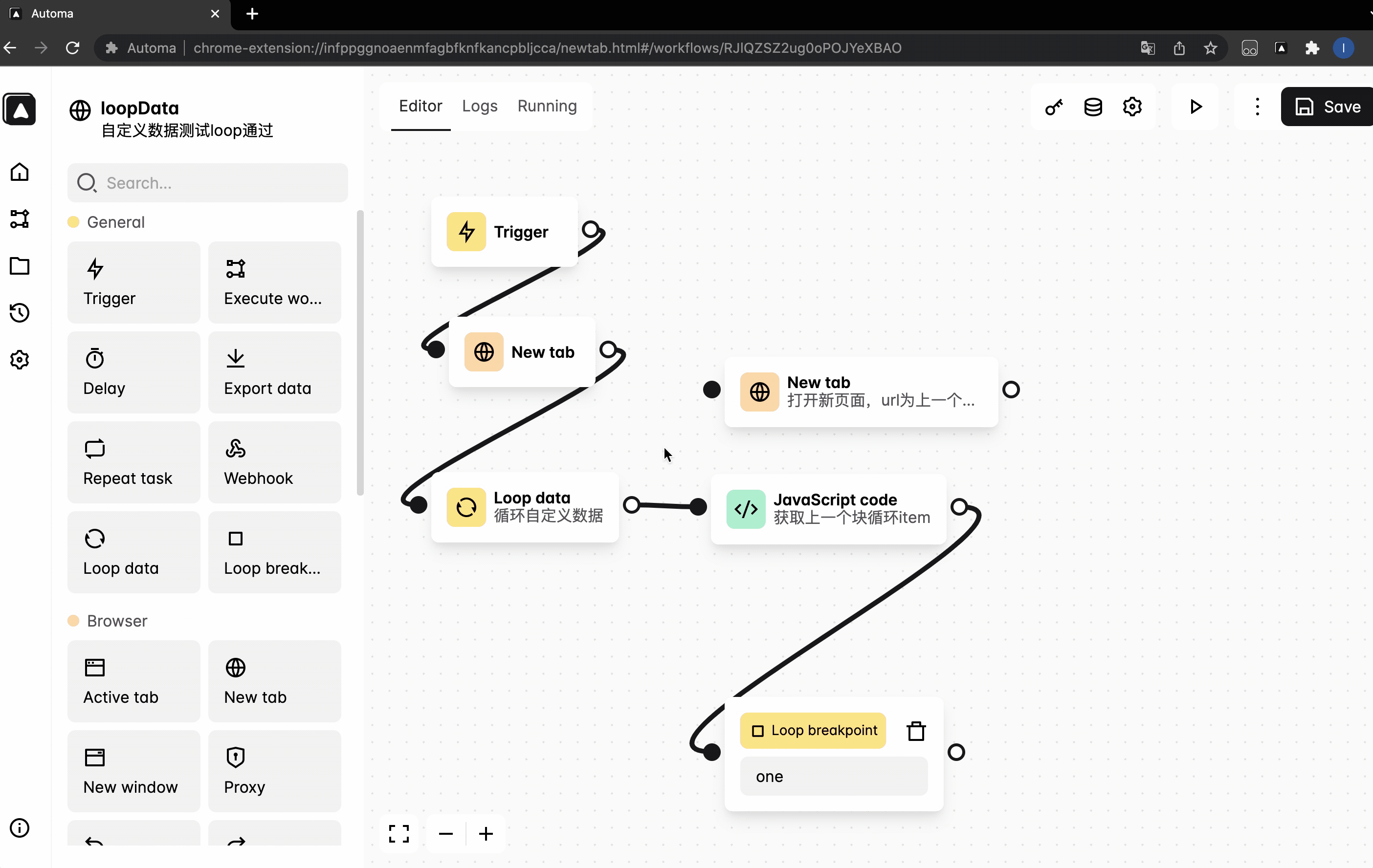Switch to the Logs tab
Image resolution: width=1373 pixels, height=868 pixels.
tap(480, 106)
